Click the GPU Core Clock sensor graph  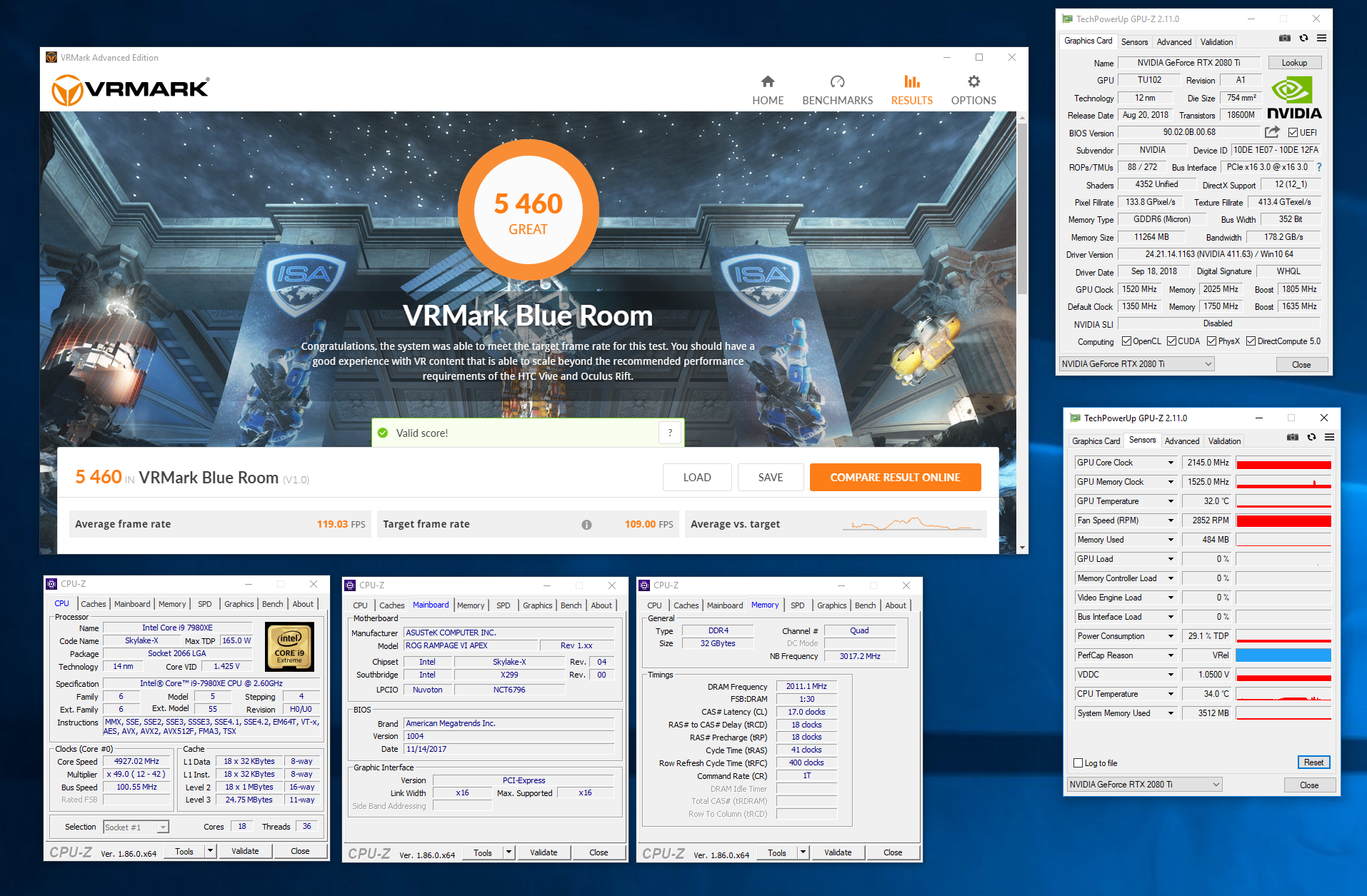coord(1283,463)
